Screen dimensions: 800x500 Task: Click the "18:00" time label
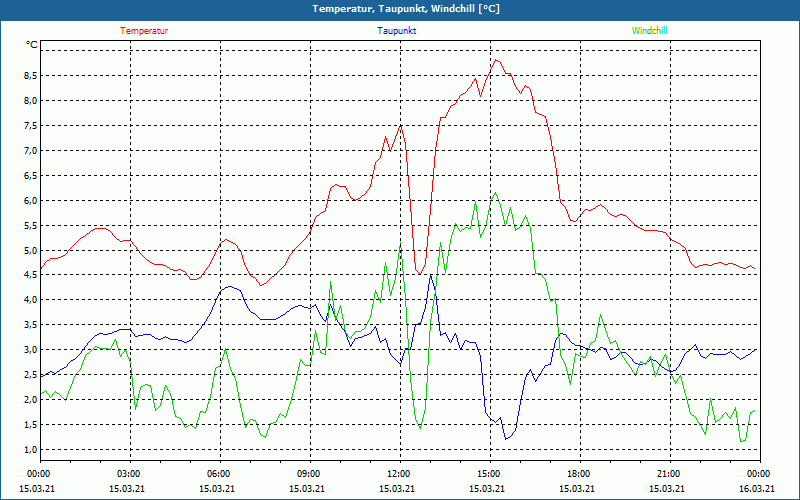click(x=577, y=474)
